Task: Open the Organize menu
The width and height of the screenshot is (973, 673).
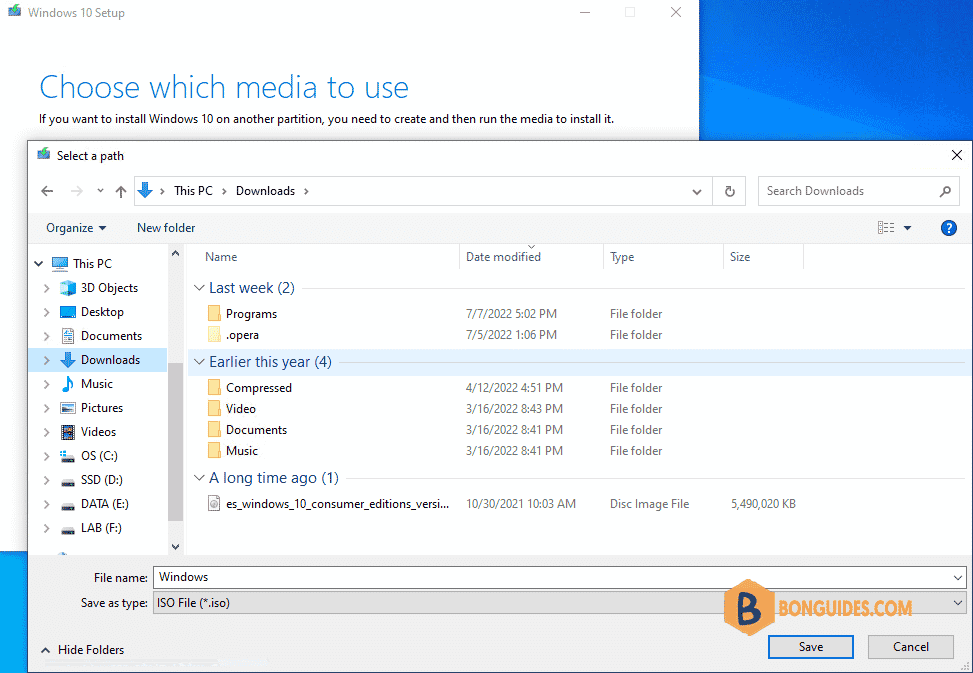Action: tap(76, 228)
